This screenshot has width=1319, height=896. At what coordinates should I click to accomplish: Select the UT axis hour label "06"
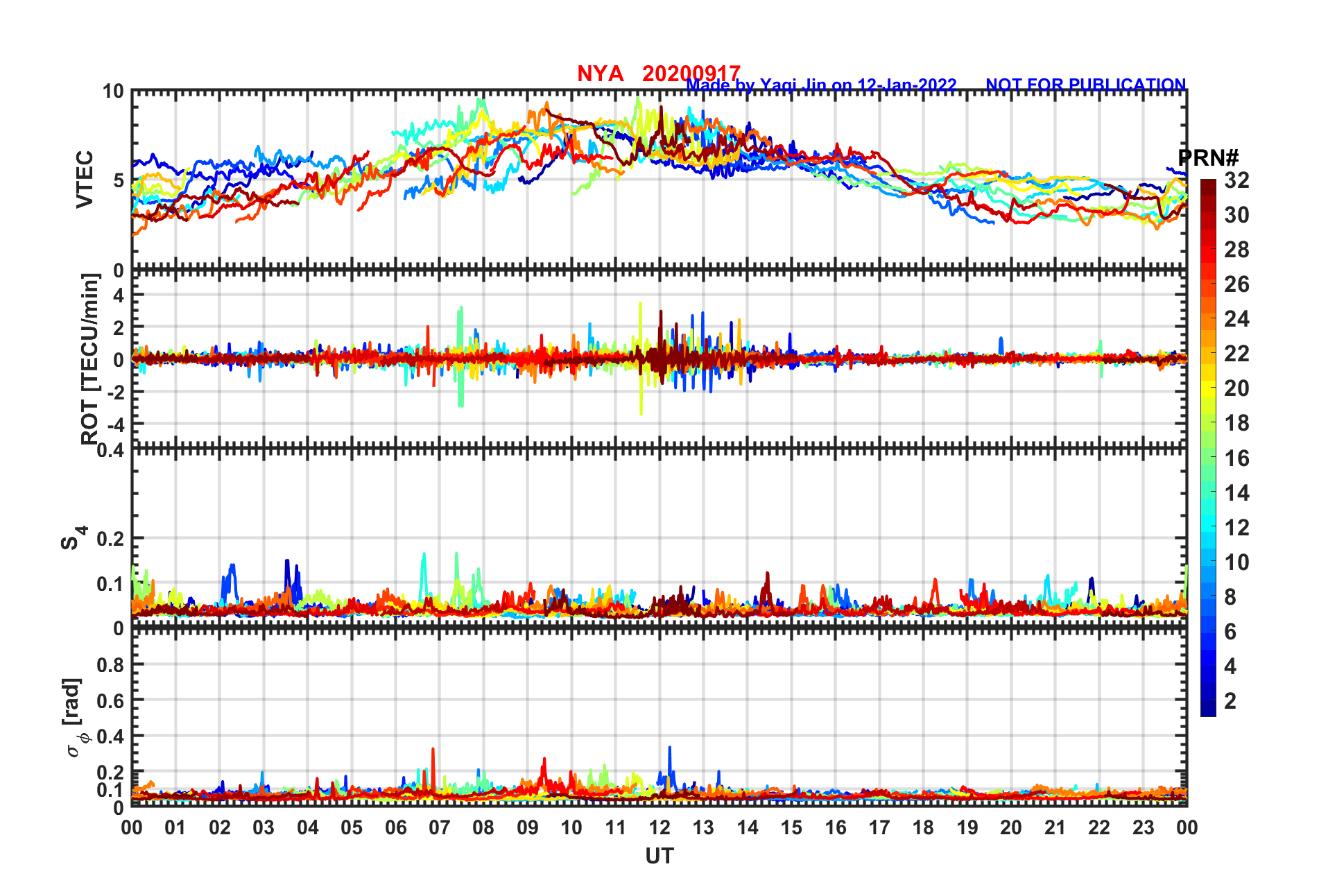(396, 827)
